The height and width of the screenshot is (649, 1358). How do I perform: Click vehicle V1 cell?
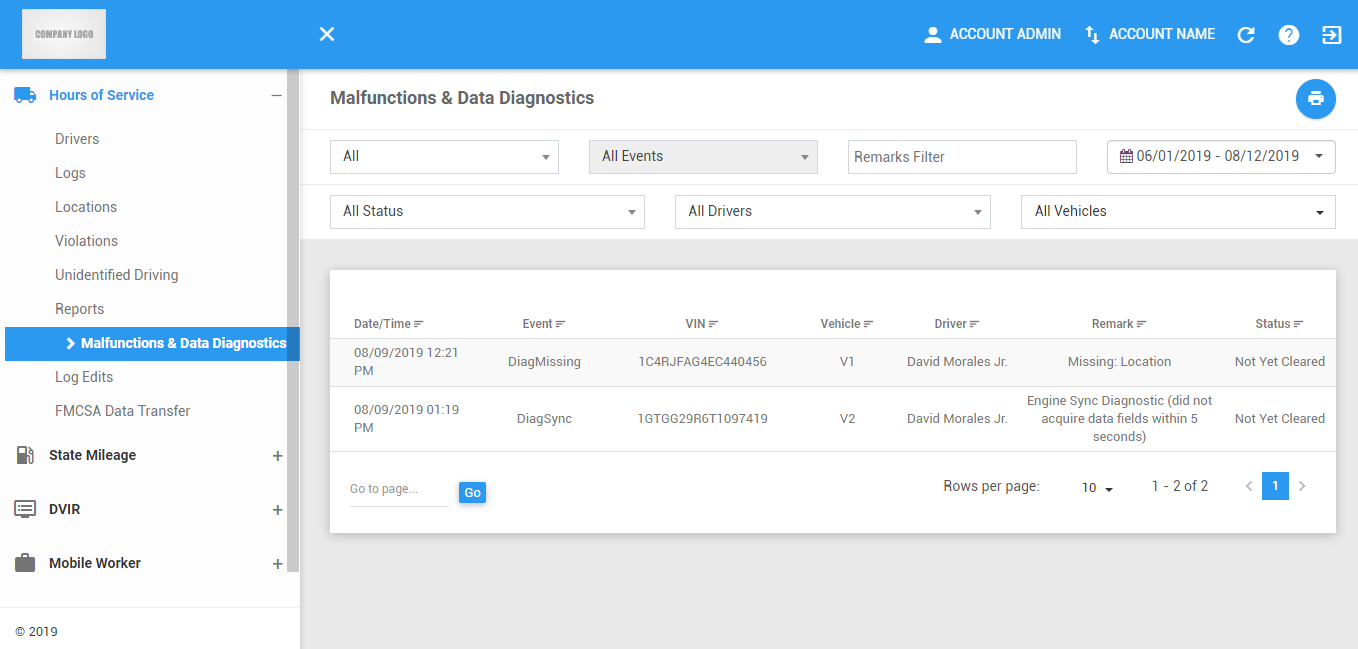click(847, 362)
